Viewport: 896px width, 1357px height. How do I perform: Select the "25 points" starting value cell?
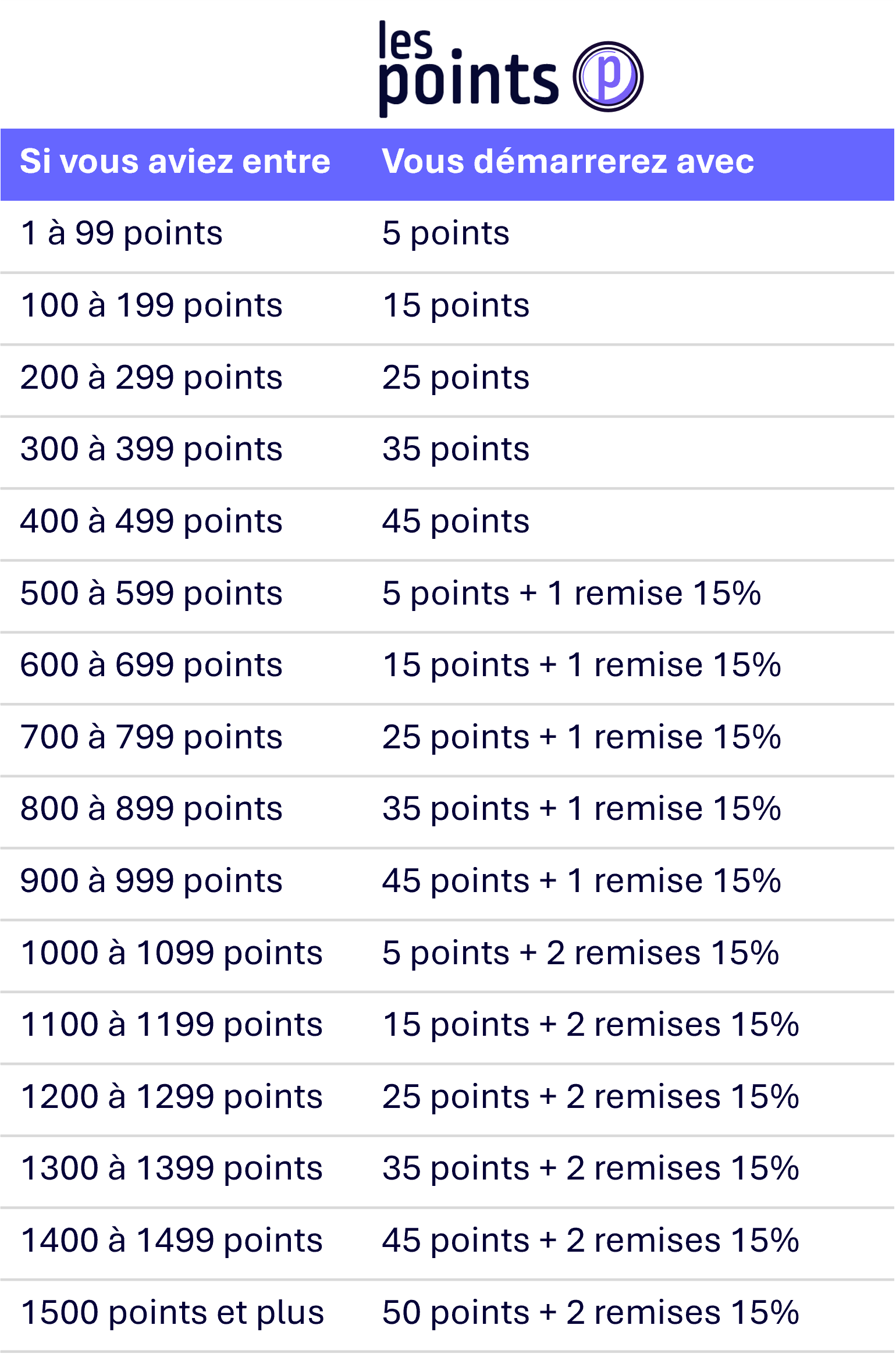(x=456, y=378)
